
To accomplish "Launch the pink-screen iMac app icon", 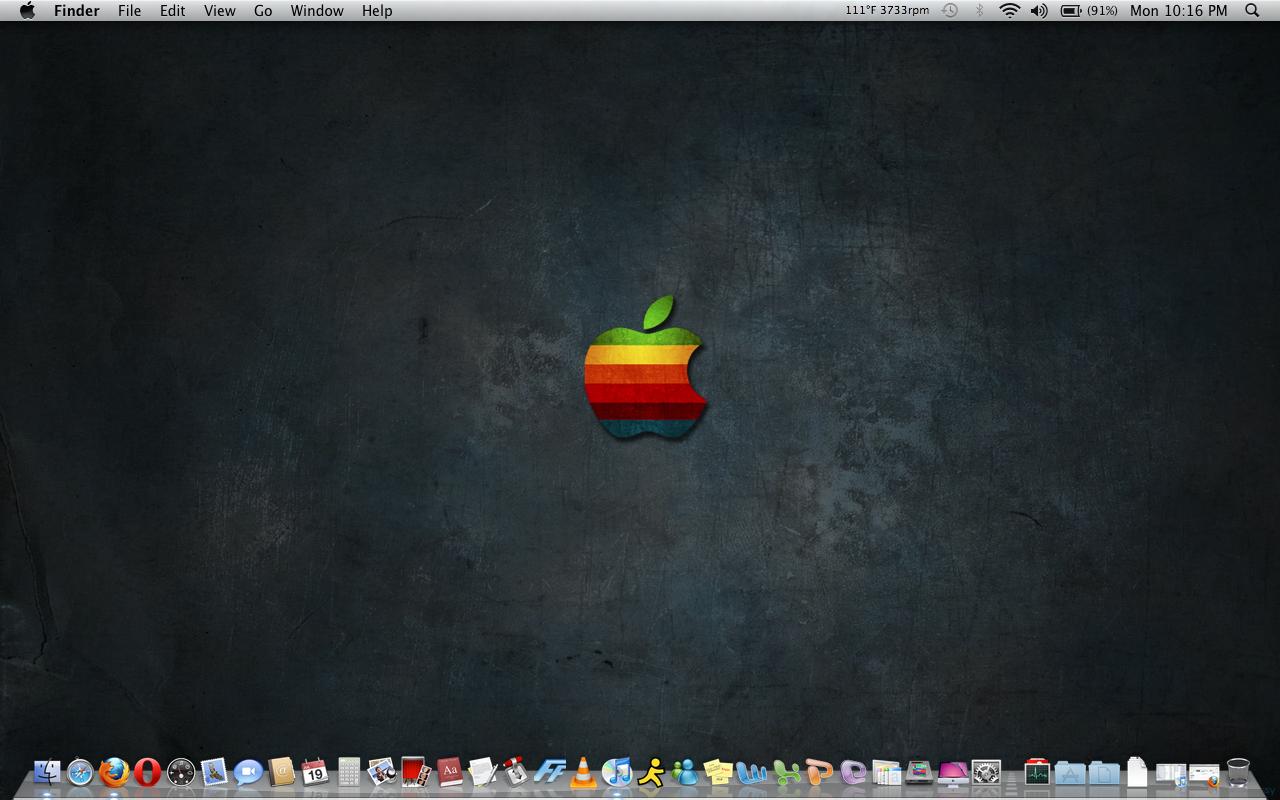I will 953,772.
